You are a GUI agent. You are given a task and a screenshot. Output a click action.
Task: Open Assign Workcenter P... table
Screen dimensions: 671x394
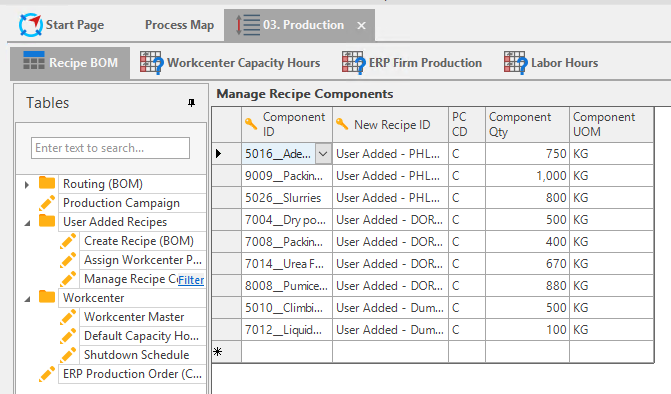point(143,260)
